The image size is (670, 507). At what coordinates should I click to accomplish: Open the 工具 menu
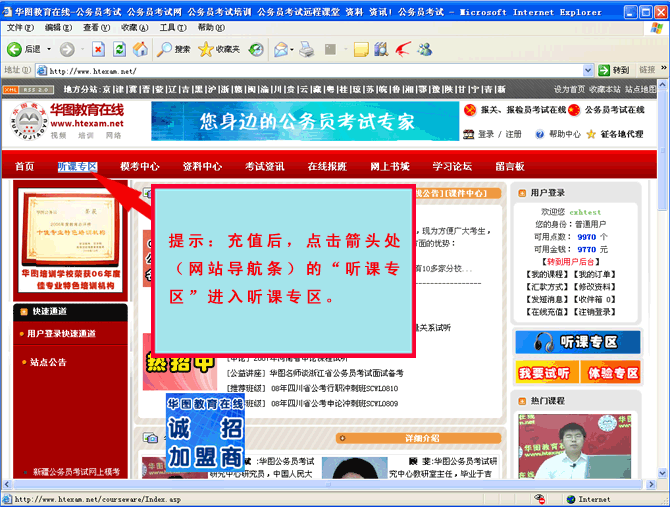(173, 28)
